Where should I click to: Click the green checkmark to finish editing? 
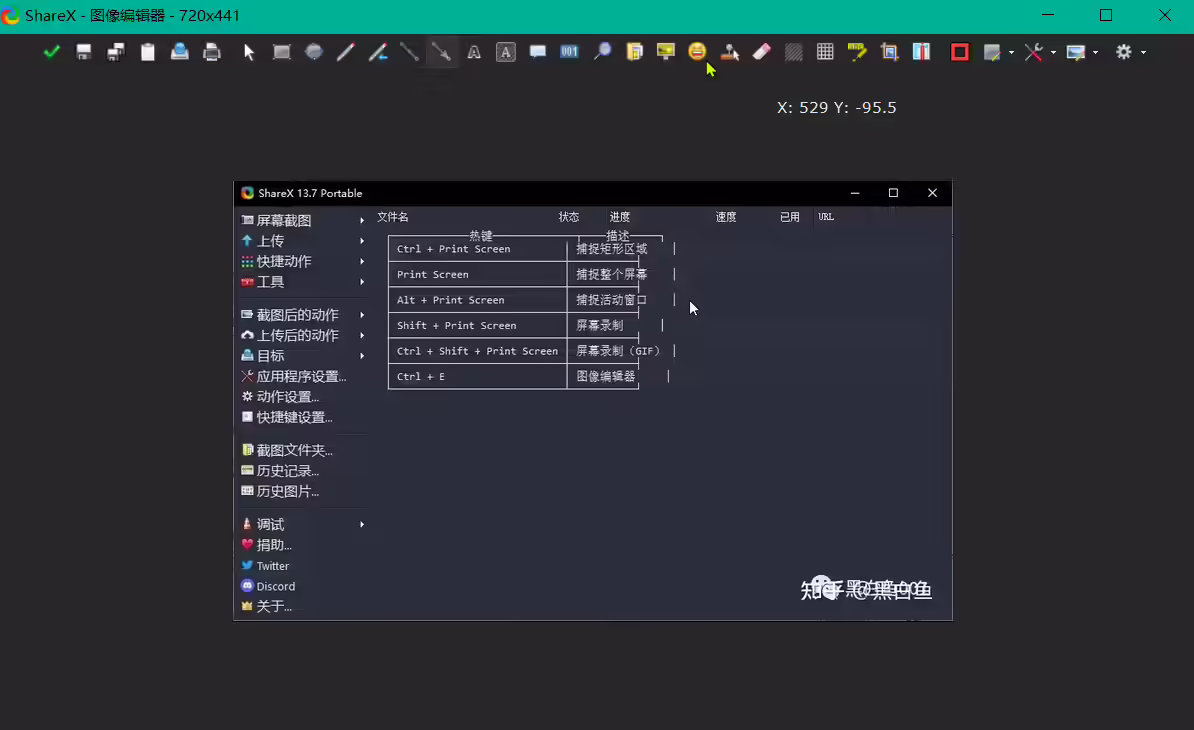point(52,52)
